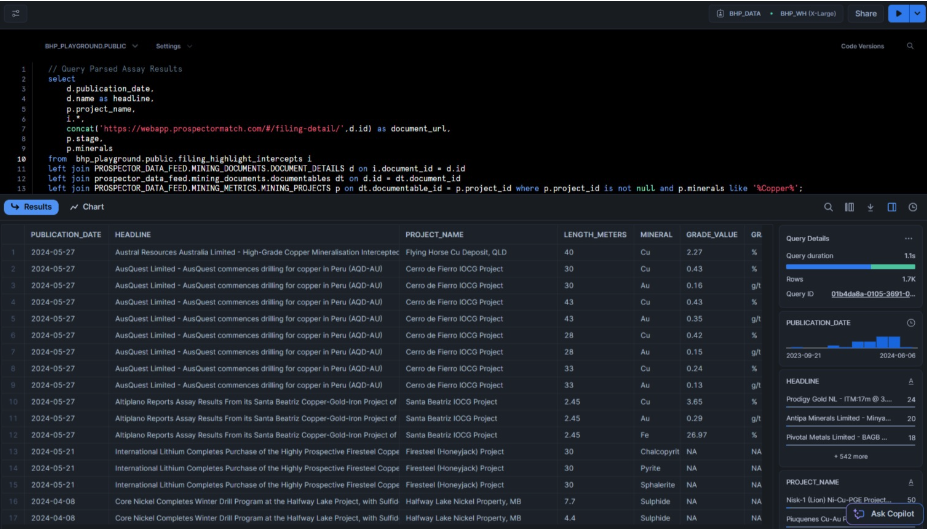The height and width of the screenshot is (529, 928).
Task: Click the publication date histogram chart
Action: 850,341
